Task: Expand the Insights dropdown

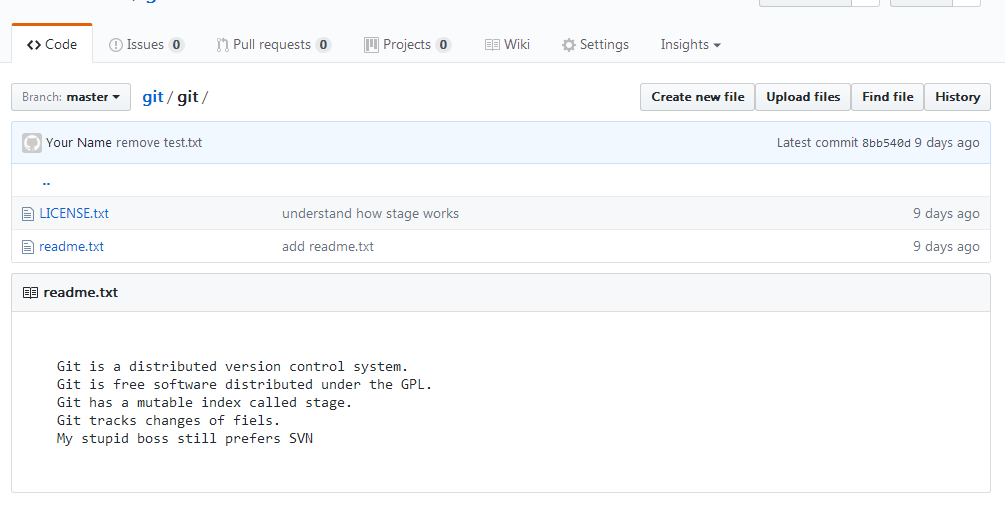Action: click(x=690, y=44)
